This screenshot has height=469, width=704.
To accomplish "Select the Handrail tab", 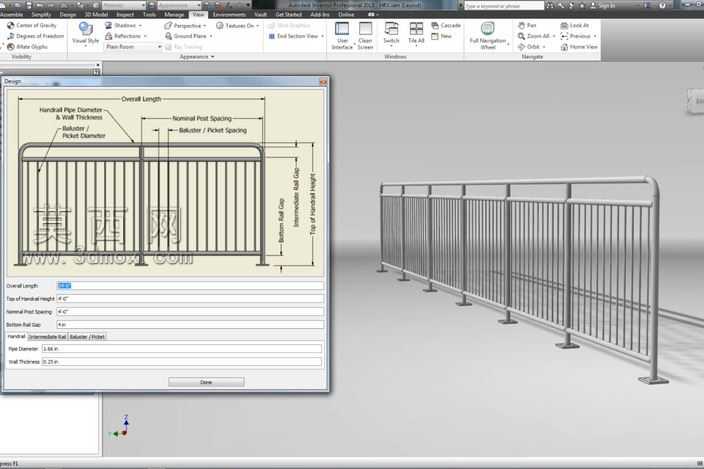I will [17, 337].
